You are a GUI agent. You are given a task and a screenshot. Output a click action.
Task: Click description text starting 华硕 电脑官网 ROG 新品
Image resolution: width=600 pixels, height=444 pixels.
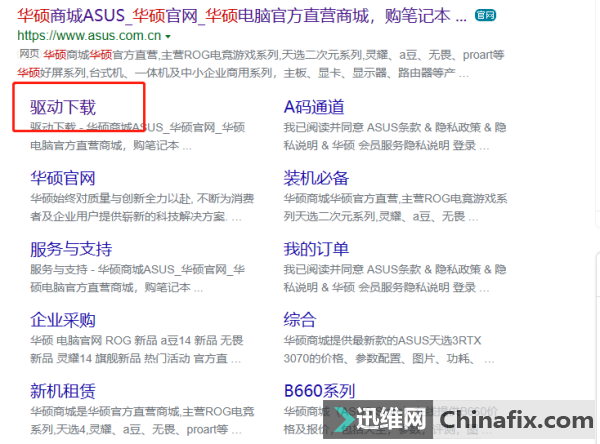point(137,350)
